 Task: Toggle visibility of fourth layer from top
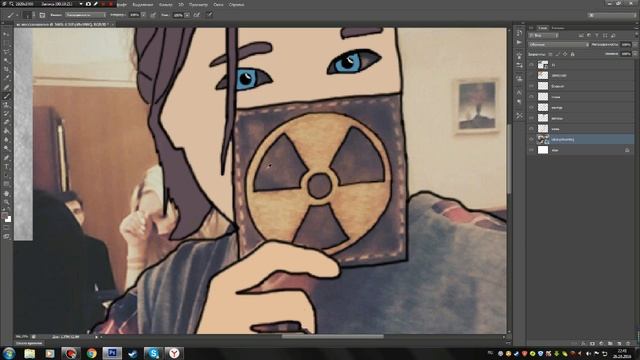tap(531, 97)
